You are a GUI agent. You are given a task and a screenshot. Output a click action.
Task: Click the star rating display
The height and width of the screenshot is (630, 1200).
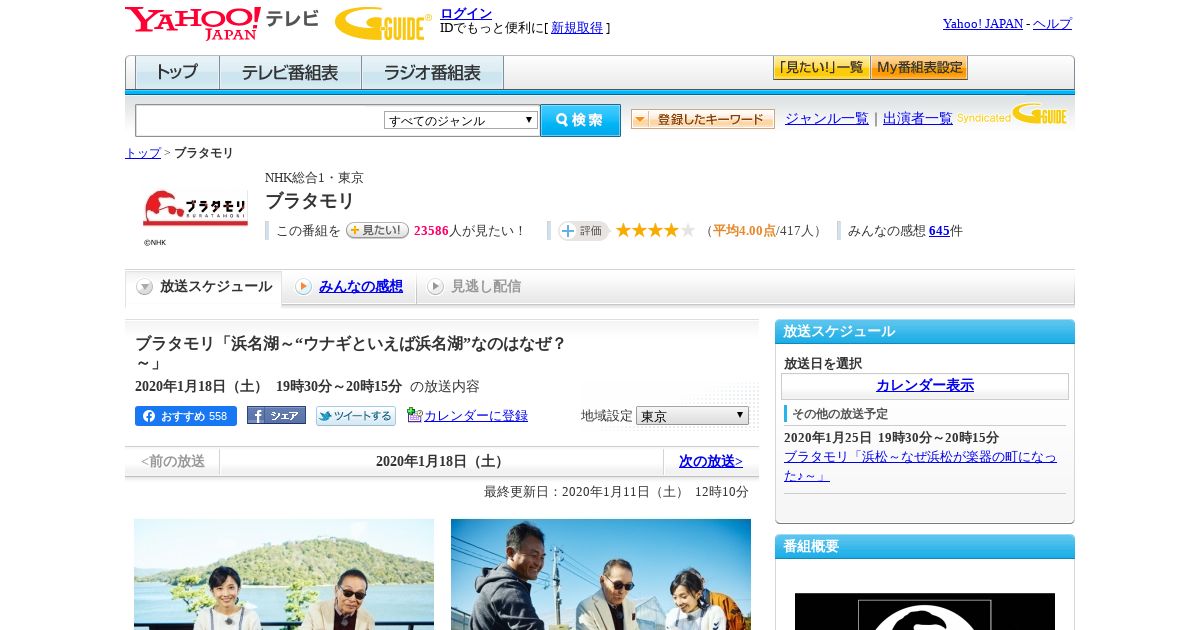655,231
